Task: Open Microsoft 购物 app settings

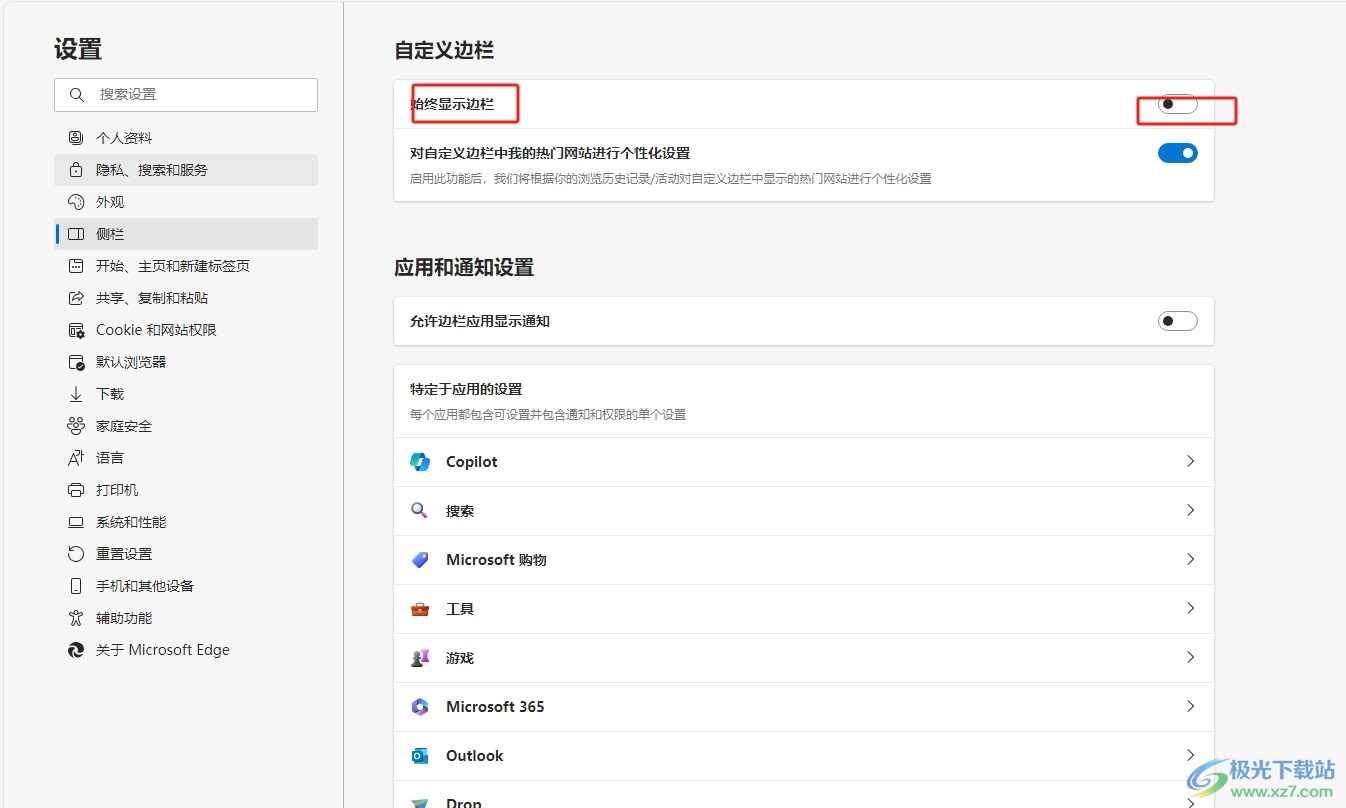Action: 804,560
